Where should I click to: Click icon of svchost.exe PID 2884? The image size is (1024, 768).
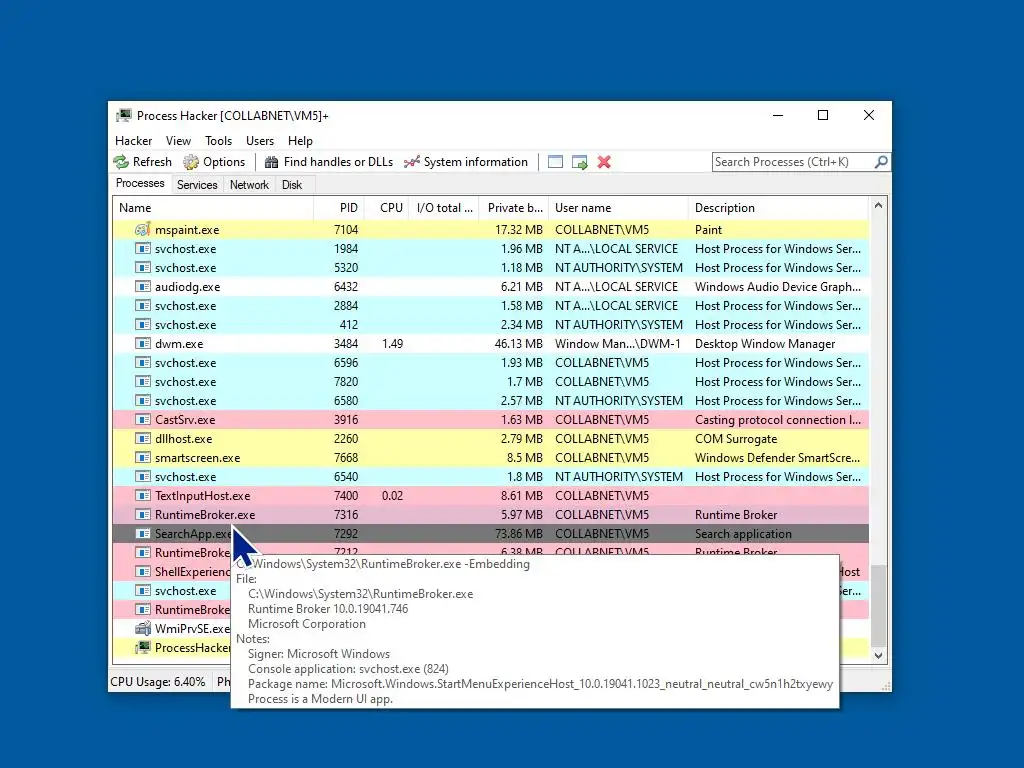pos(142,306)
